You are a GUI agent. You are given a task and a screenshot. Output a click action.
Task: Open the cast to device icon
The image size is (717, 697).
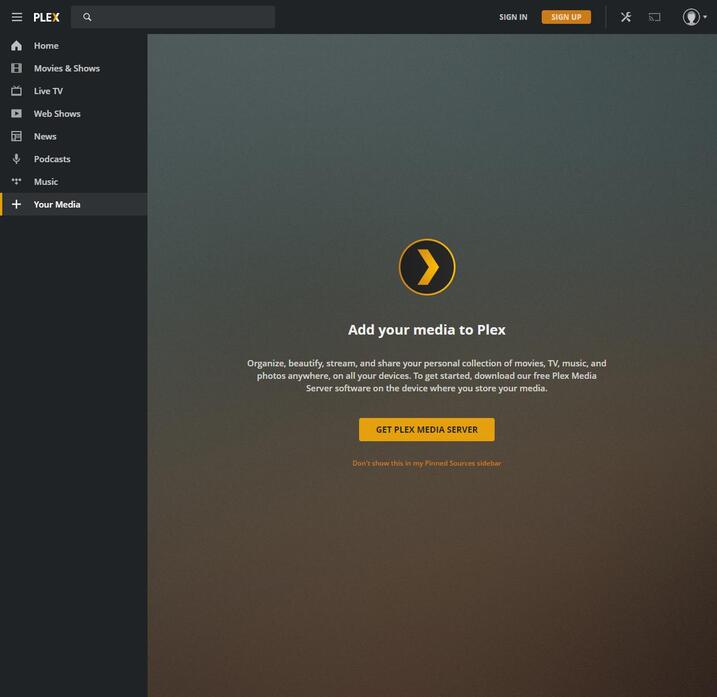tap(654, 17)
